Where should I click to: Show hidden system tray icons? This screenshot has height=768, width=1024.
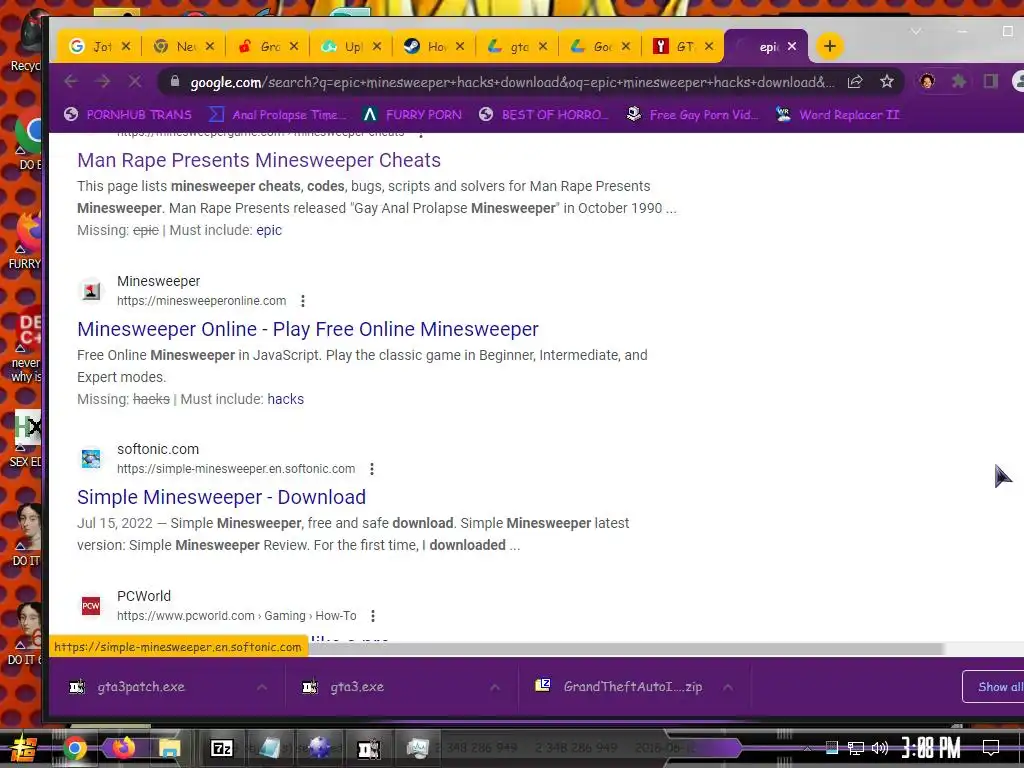807,748
